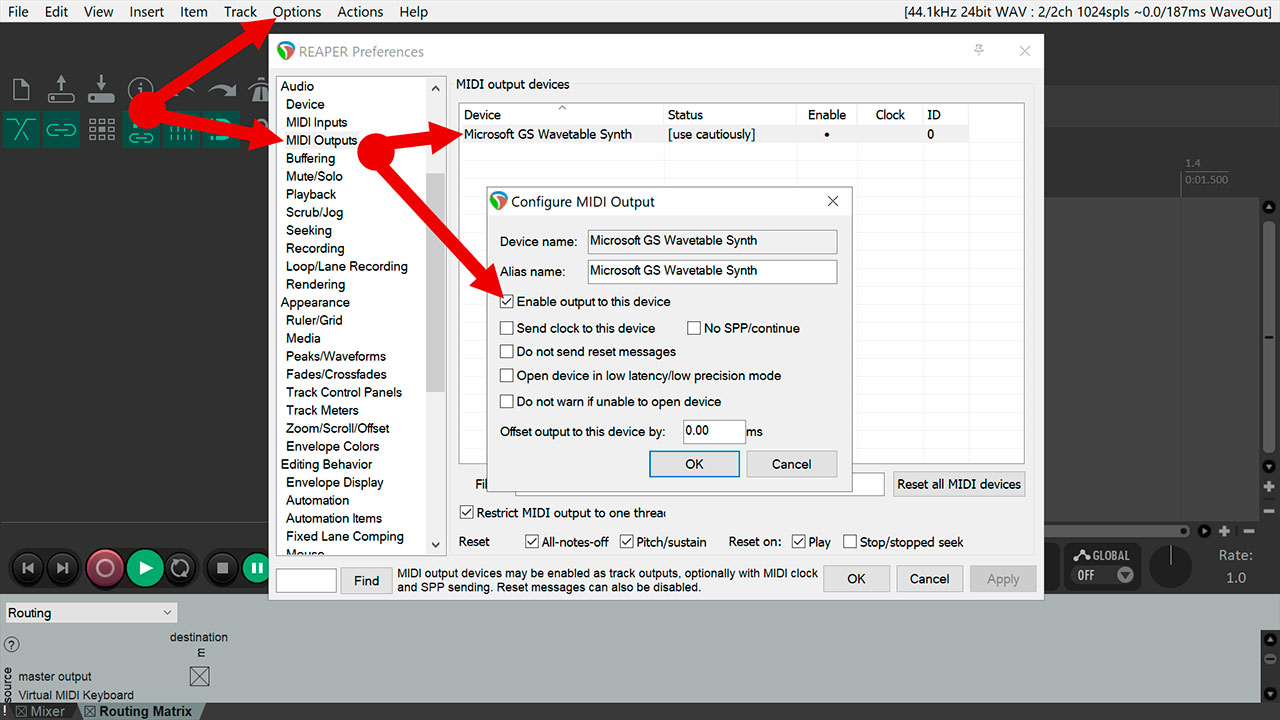The height and width of the screenshot is (720, 1280).
Task: Check Do not send reset messages
Action: coord(507,352)
